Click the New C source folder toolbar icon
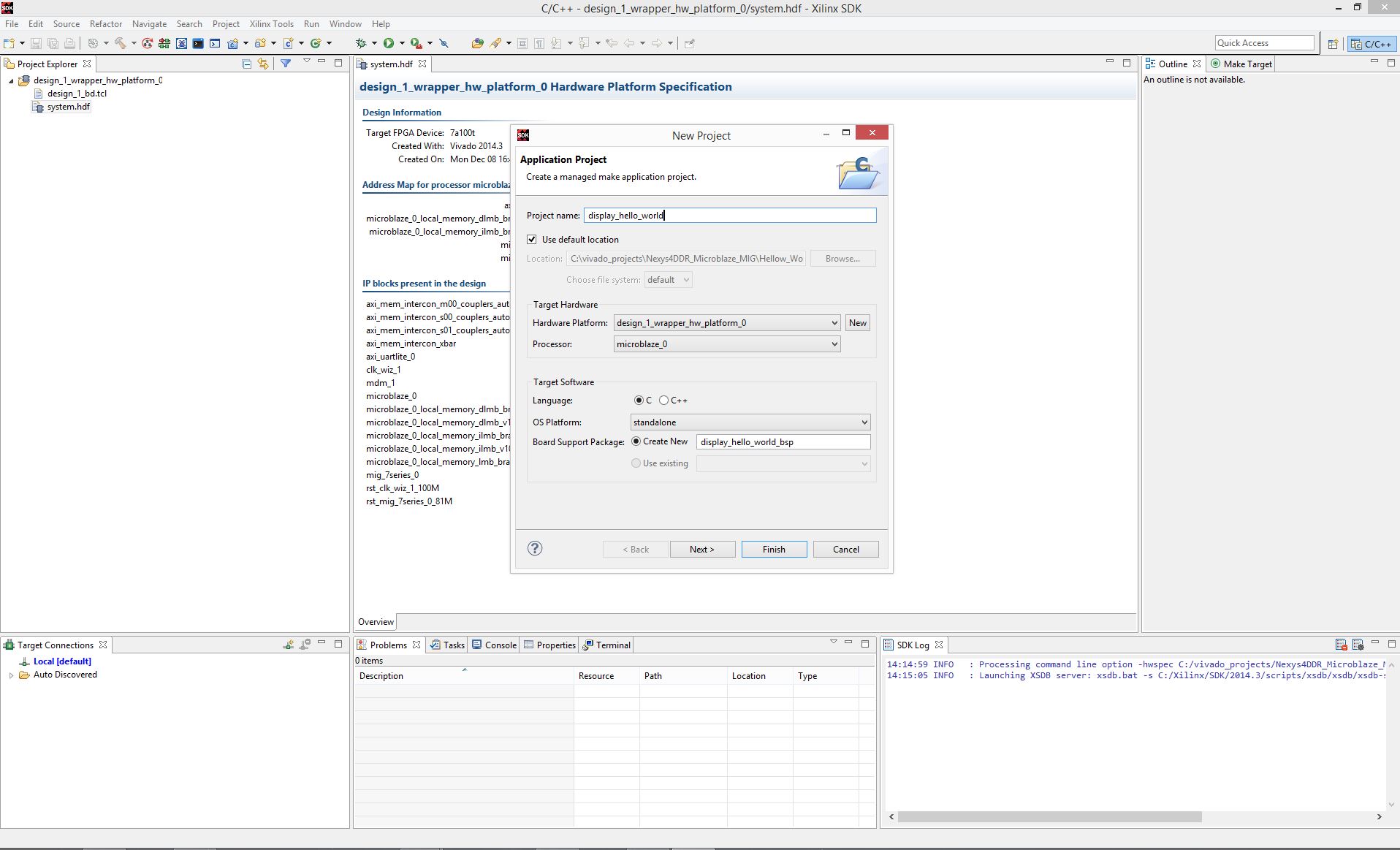Screen dimensions: 1400x850 [x=260, y=43]
